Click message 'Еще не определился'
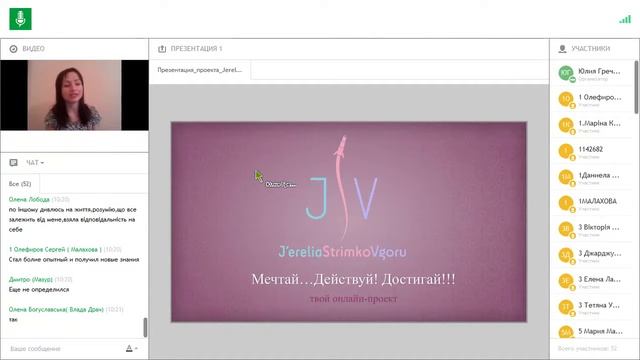The image size is (640, 360). tap(39, 289)
